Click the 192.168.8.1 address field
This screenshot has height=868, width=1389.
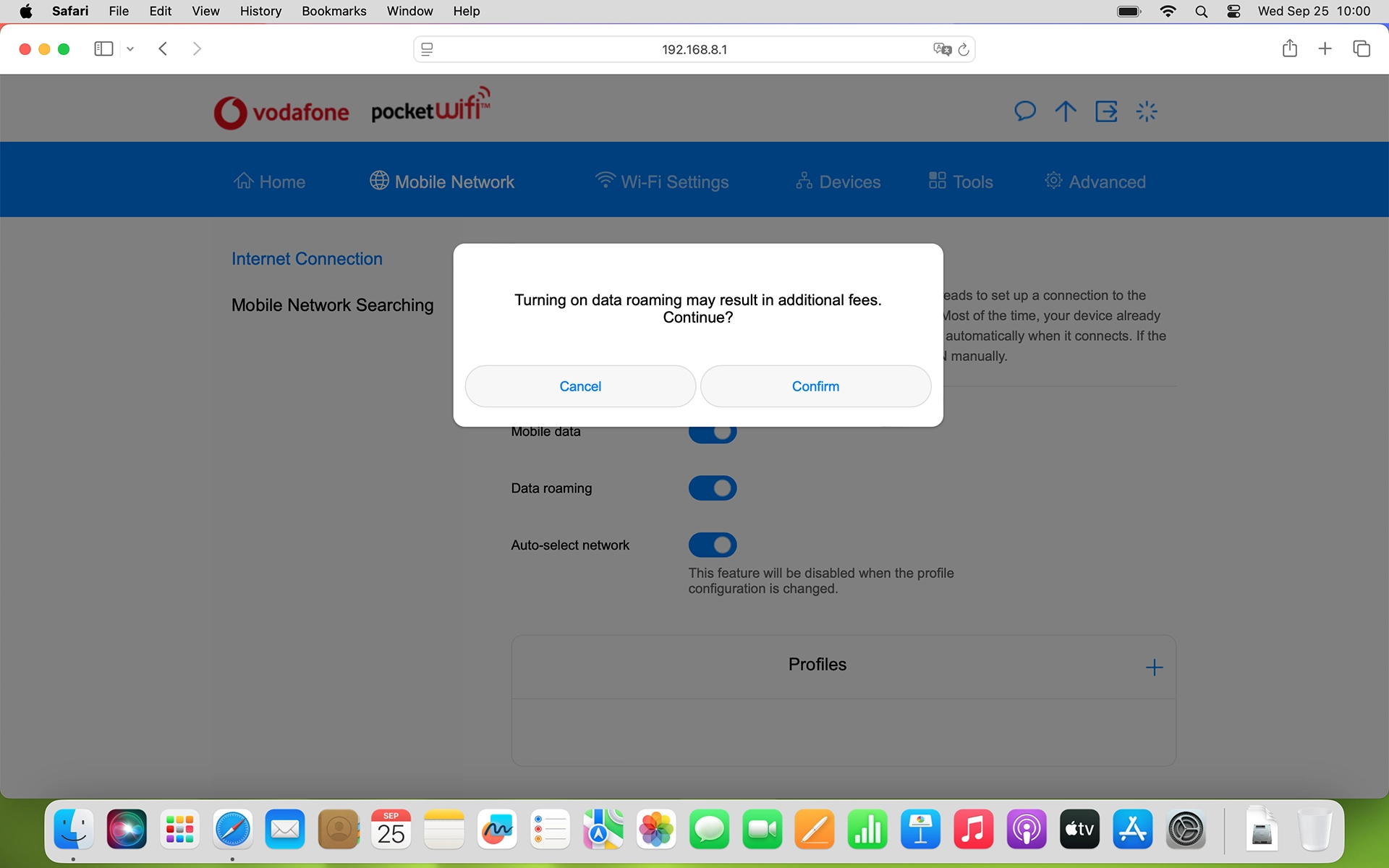click(694, 49)
